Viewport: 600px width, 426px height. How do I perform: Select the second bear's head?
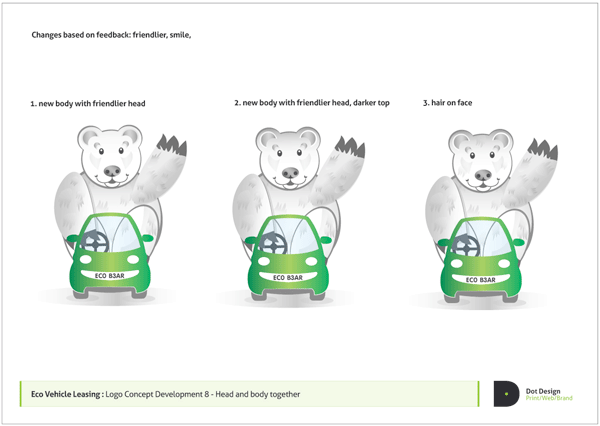click(288, 158)
